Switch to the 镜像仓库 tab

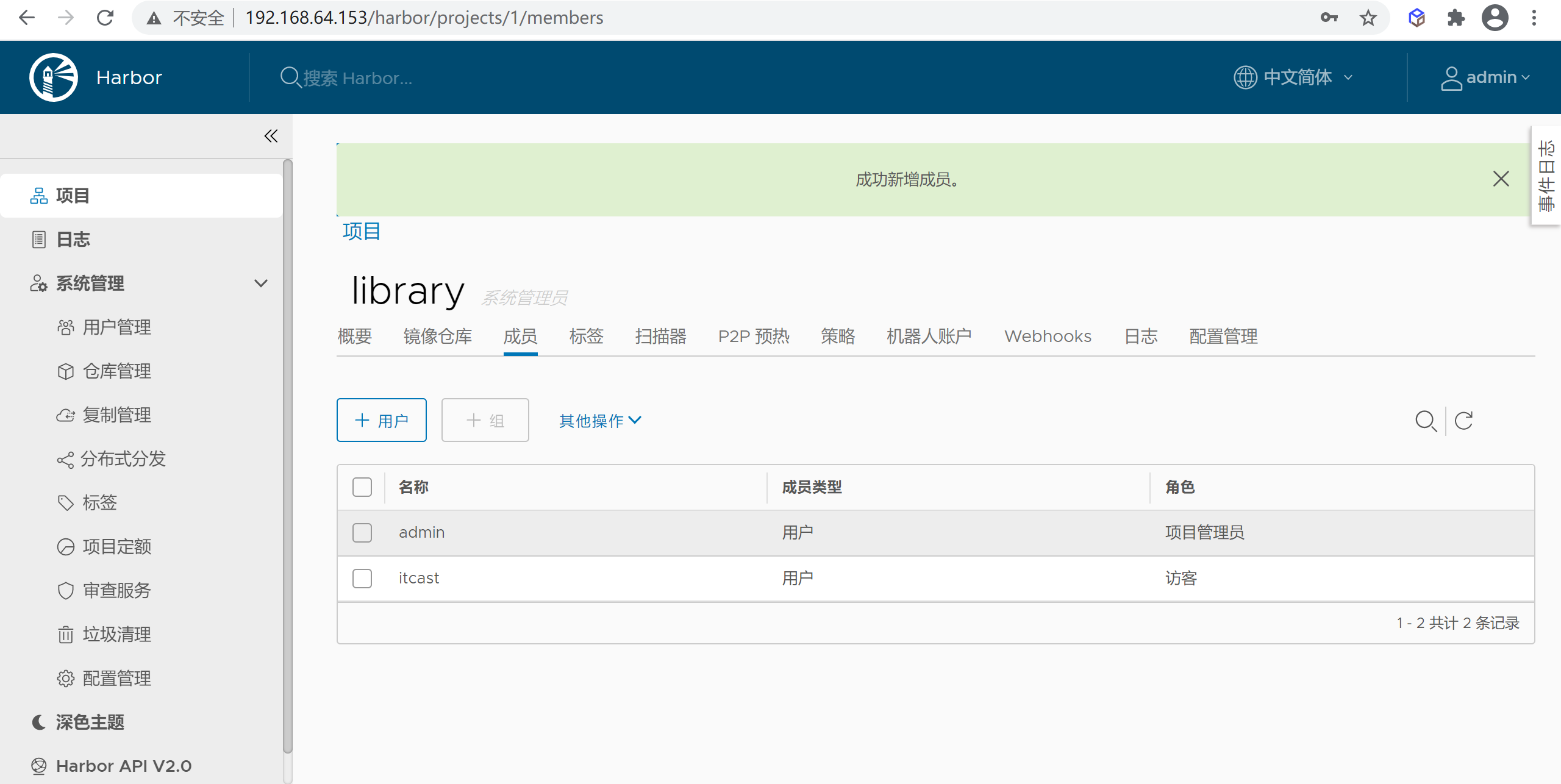[x=438, y=336]
